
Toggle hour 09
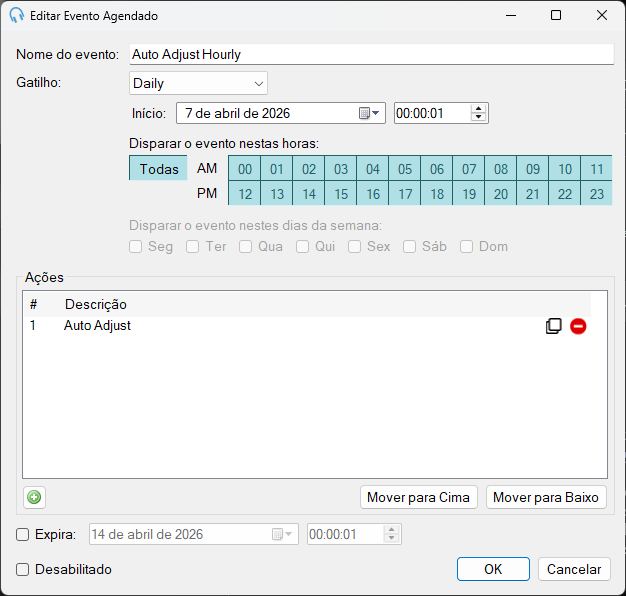point(533,168)
